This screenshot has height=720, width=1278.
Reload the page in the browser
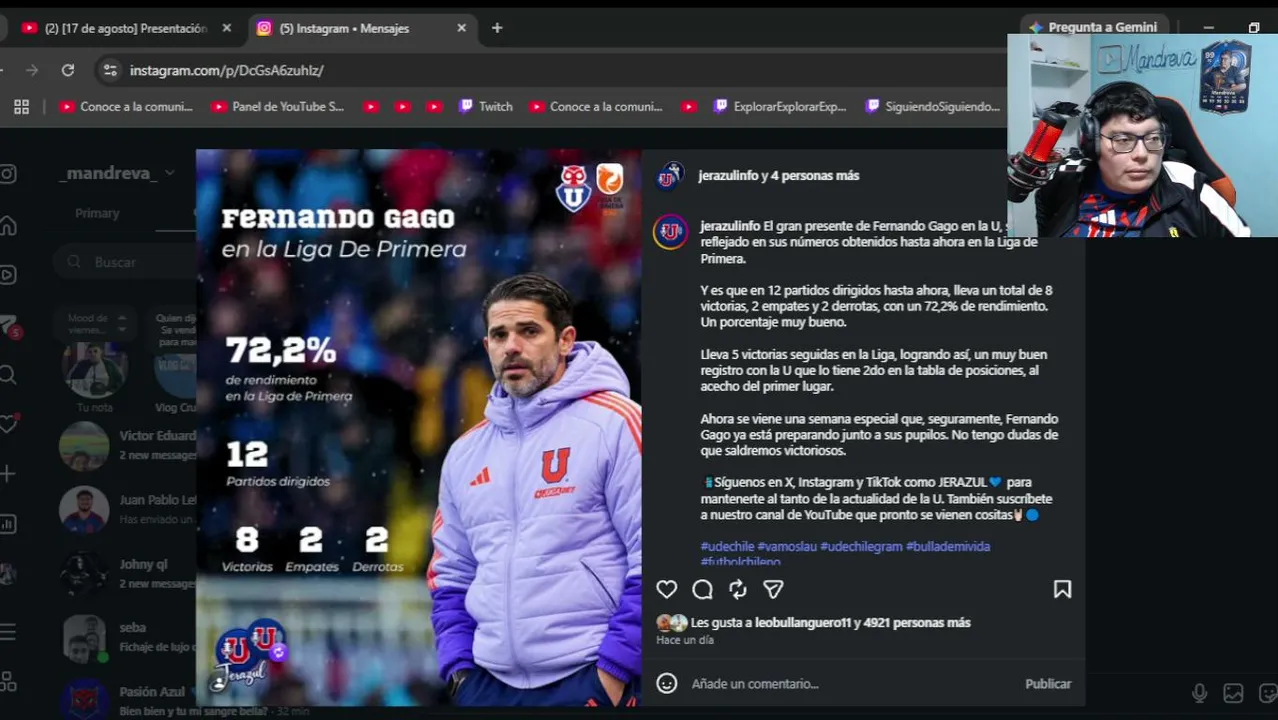click(68, 70)
